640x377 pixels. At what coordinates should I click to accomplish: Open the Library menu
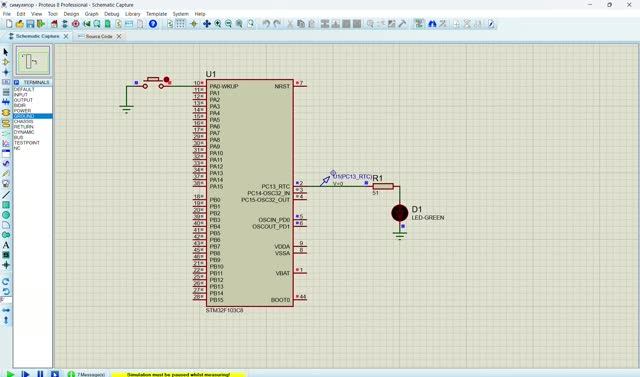pyautogui.click(x=133, y=14)
